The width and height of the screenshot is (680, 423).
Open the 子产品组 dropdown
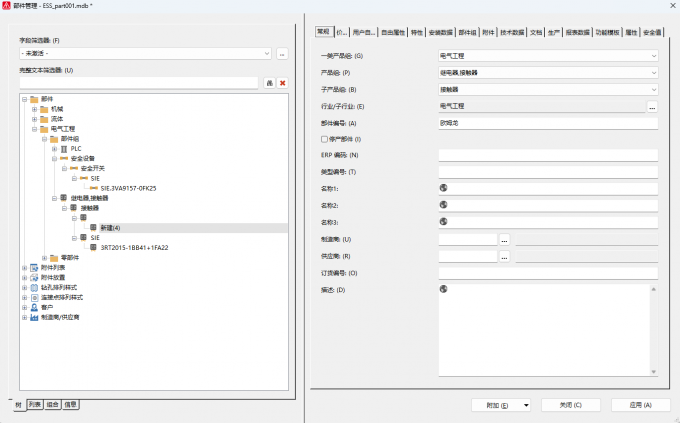(x=654, y=90)
